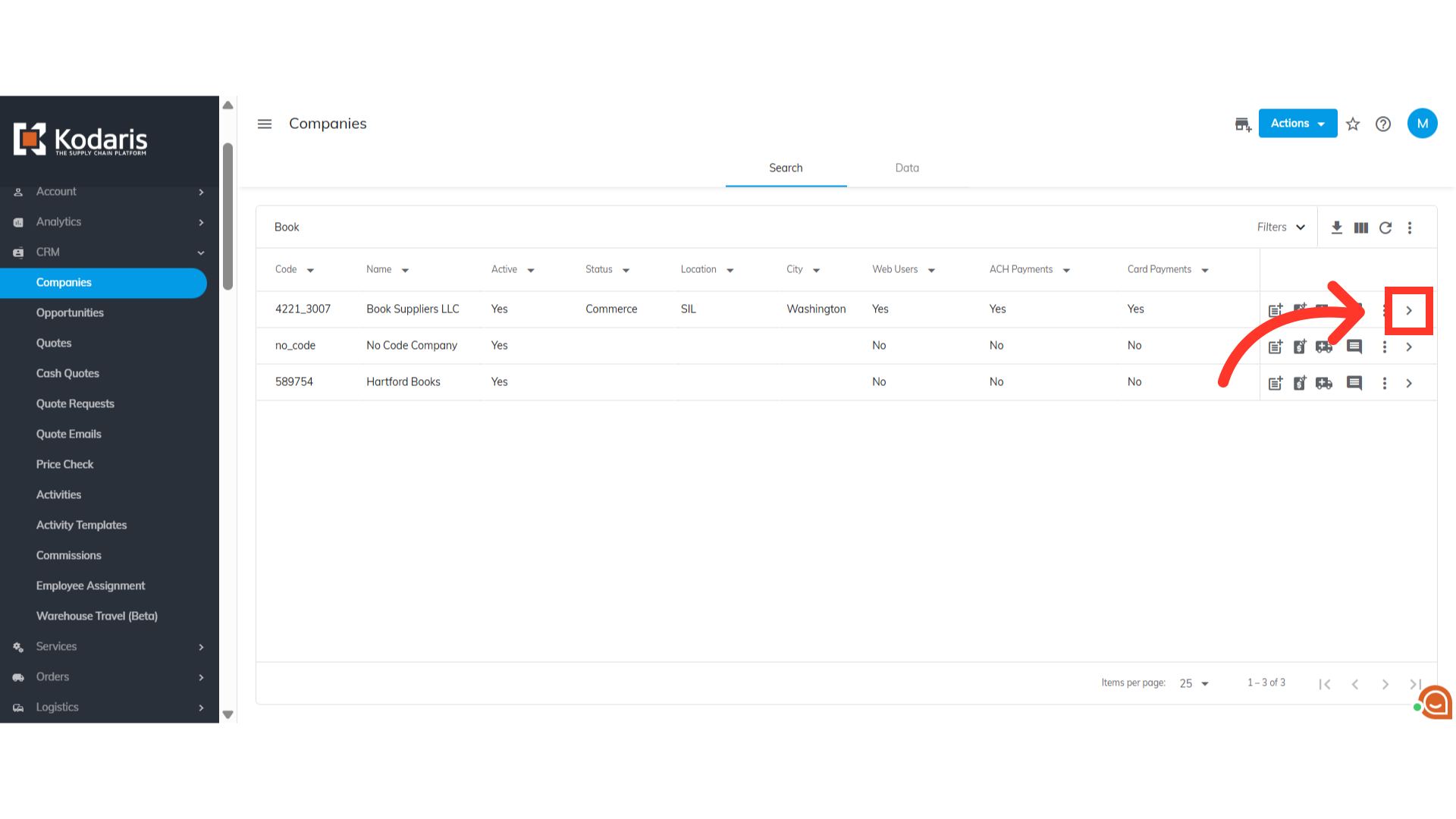This screenshot has height=819, width=1456.
Task: Open the column chooser icon
Action: pyautogui.click(x=1361, y=227)
